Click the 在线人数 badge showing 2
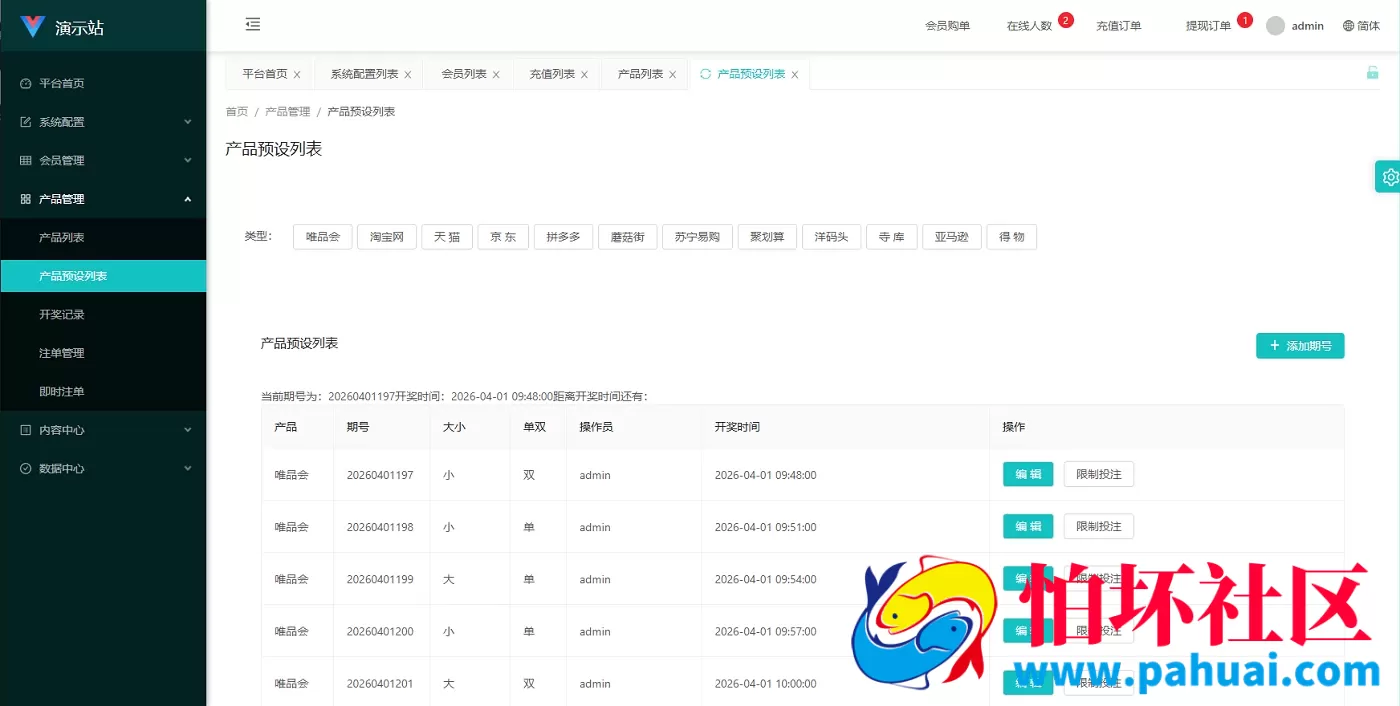 1065,20
